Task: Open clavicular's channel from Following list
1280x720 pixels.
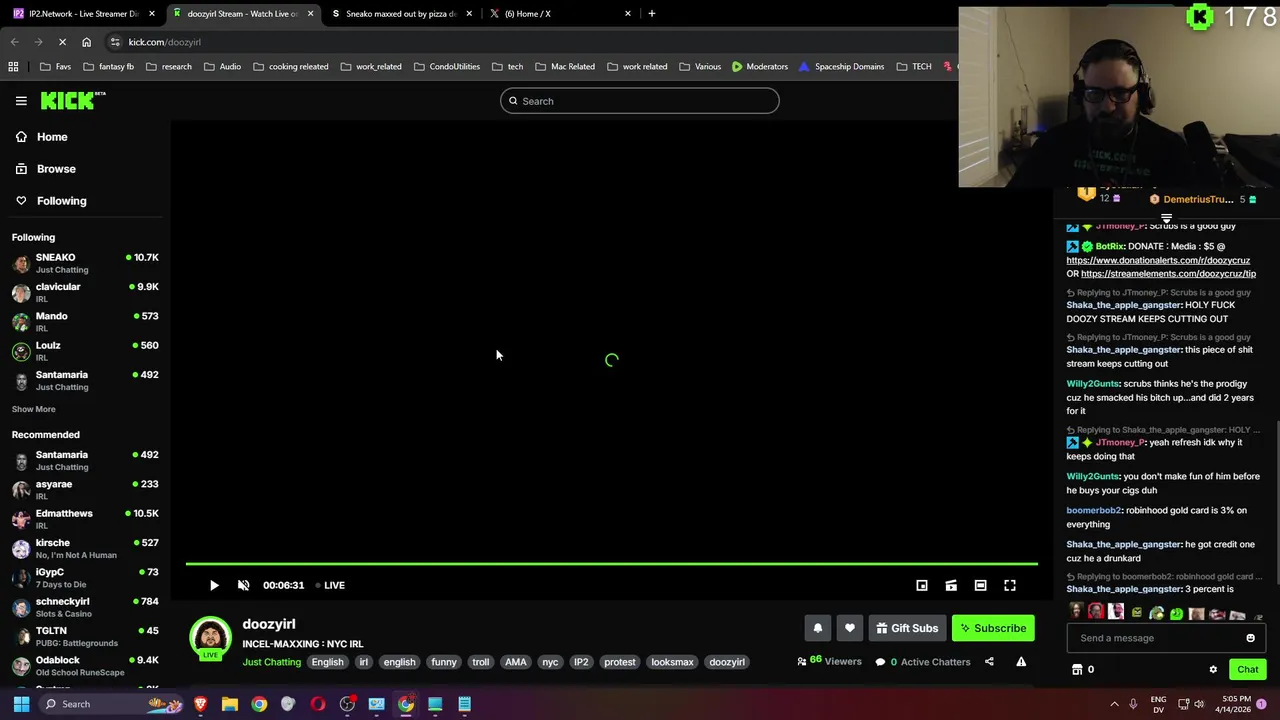Action: click(x=85, y=292)
